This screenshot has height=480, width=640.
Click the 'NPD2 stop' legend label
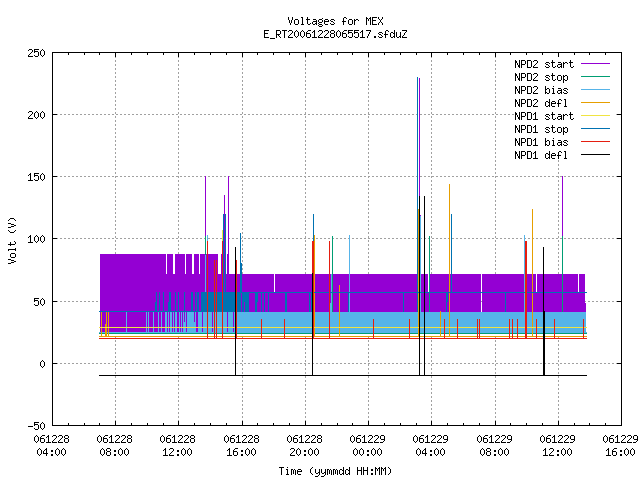[x=541, y=77]
